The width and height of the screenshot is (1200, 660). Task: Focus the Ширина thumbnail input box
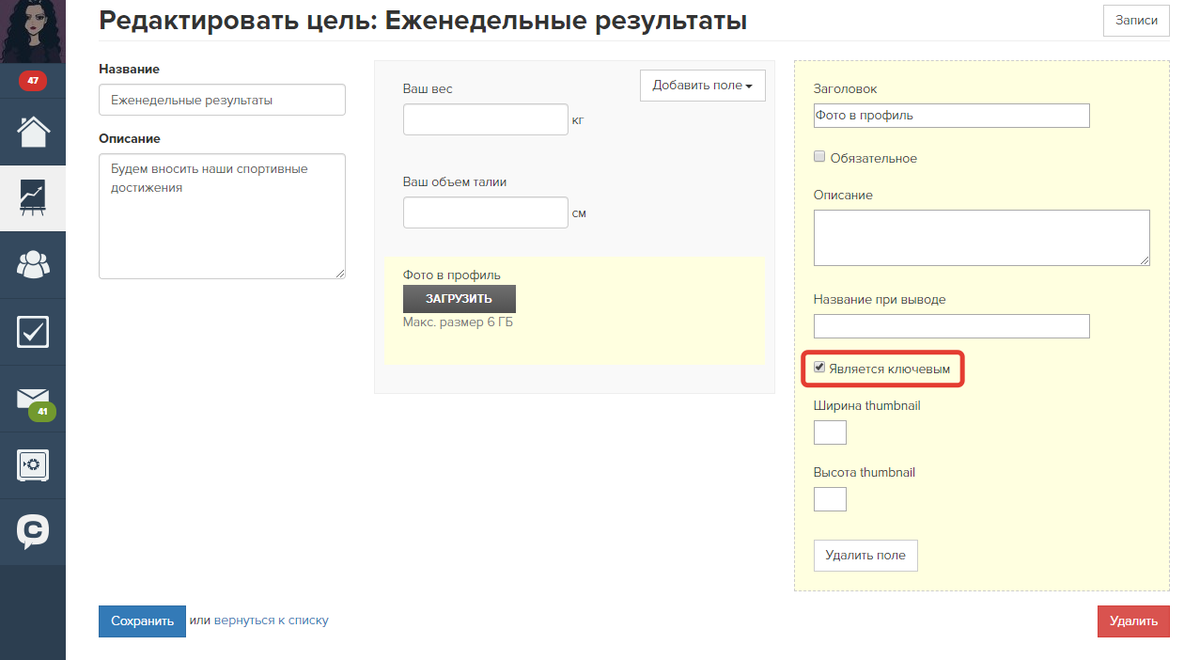pos(830,432)
